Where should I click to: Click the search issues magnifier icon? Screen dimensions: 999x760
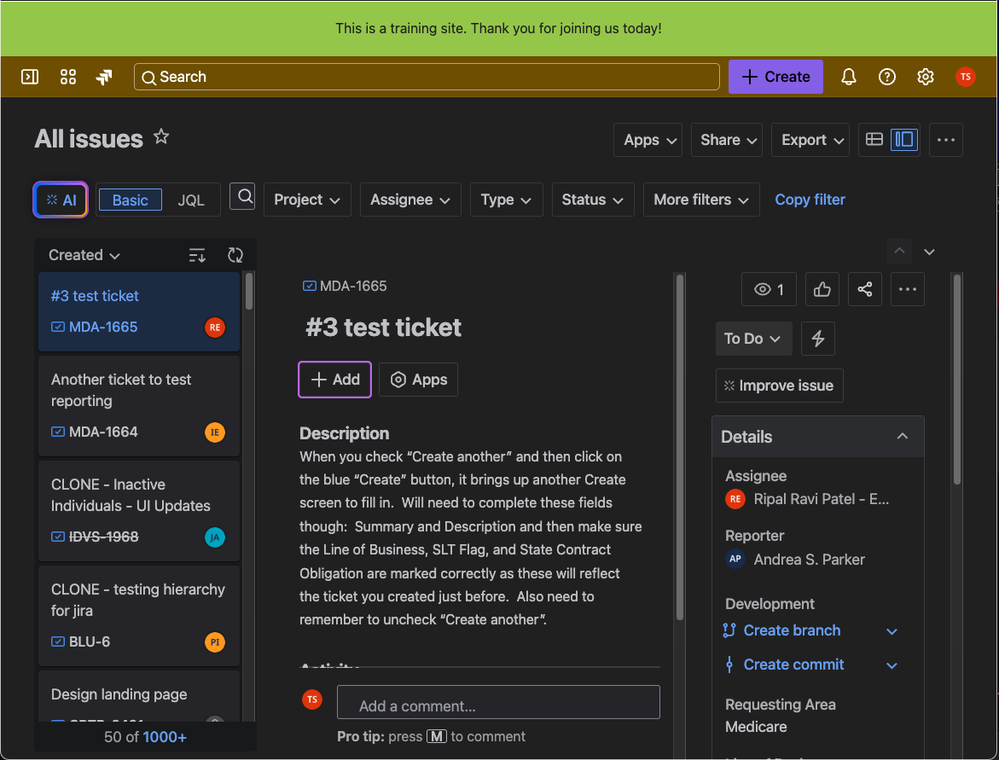(242, 197)
